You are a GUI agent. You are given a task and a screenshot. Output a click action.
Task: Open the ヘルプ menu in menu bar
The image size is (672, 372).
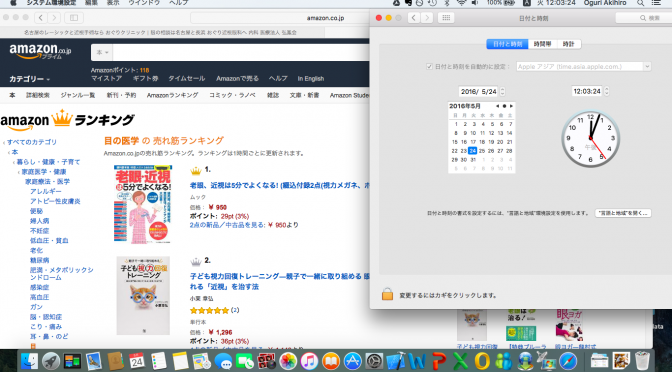(178, 3)
